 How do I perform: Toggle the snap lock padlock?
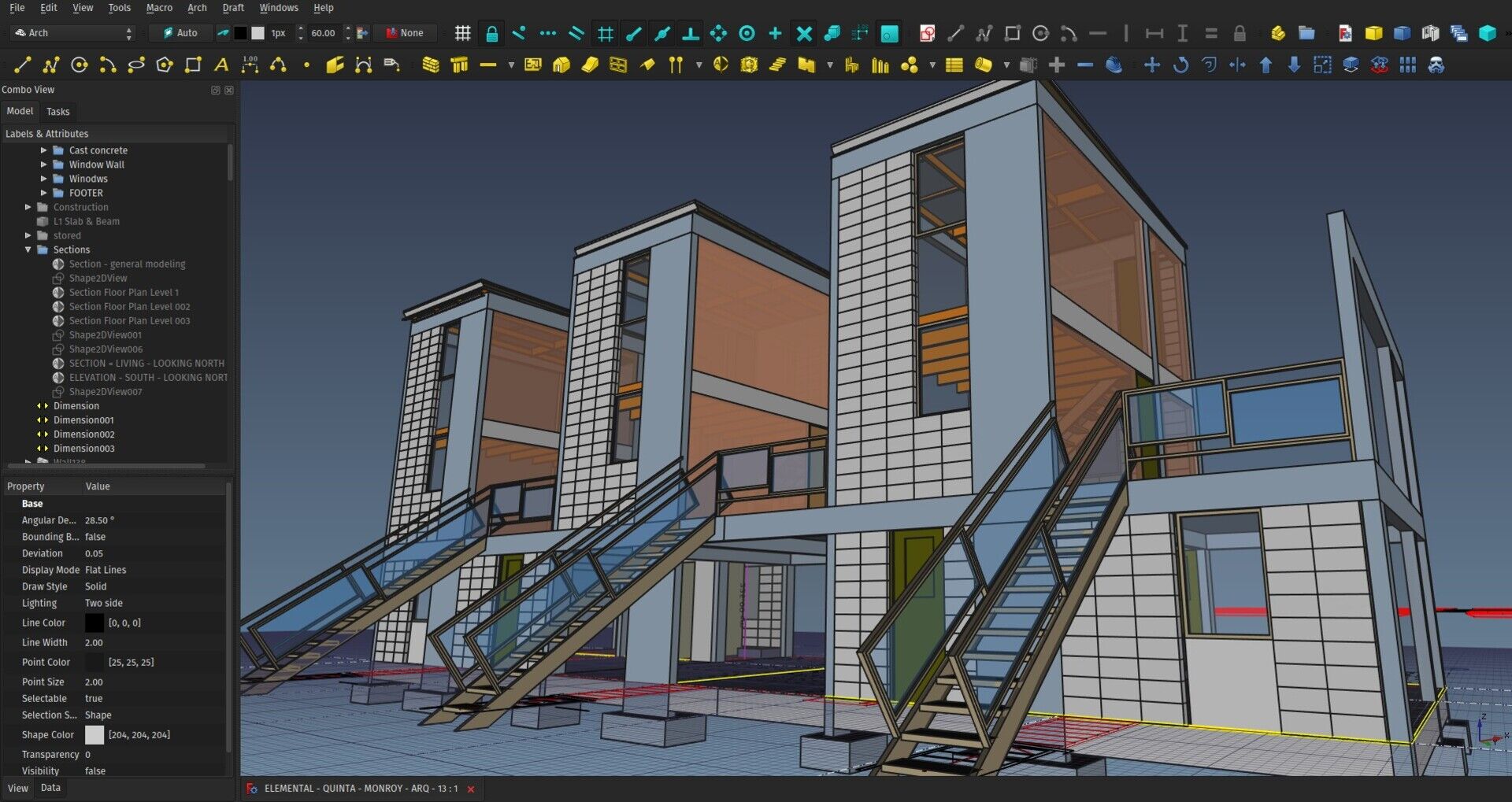491,33
